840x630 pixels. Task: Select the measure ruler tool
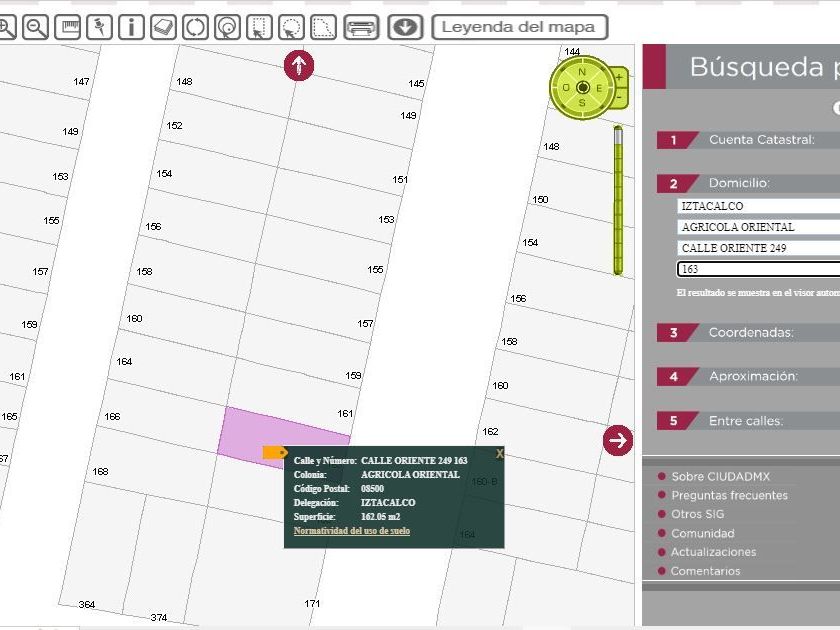[68, 27]
